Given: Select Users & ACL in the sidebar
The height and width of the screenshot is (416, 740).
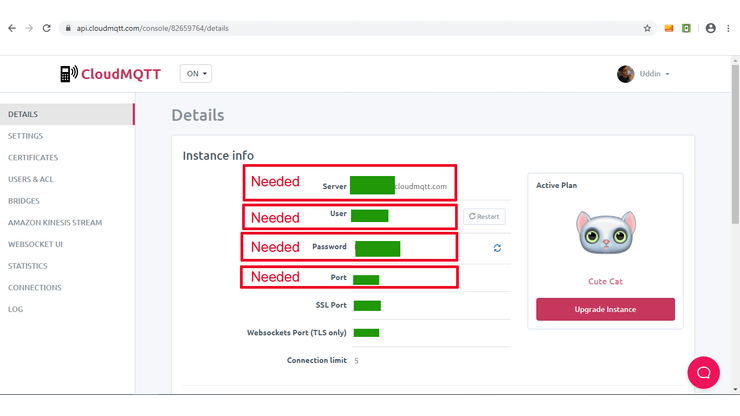Looking at the screenshot, I should pyautogui.click(x=31, y=179).
